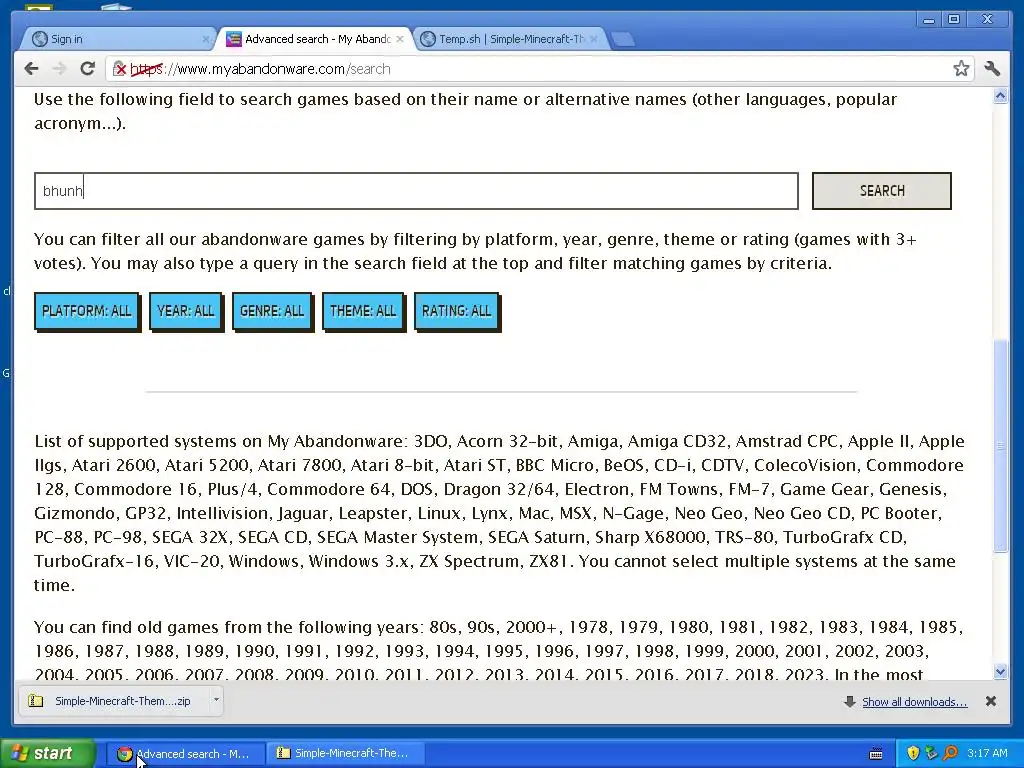This screenshot has height=768, width=1024.
Task: Select Simple-Minecraft-The taskbar button
Action: [x=346, y=754]
